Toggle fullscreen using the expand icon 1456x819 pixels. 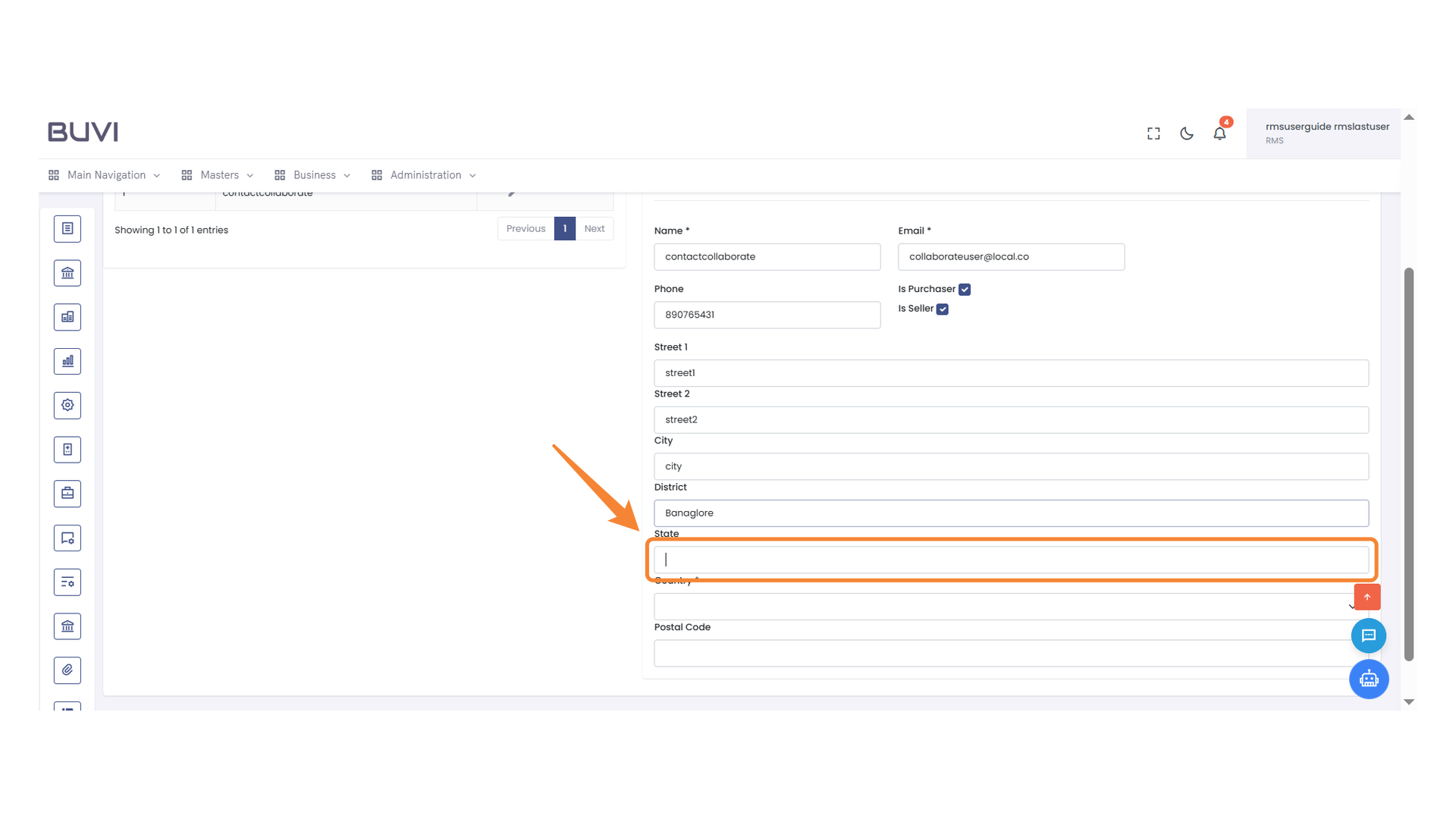(x=1153, y=133)
